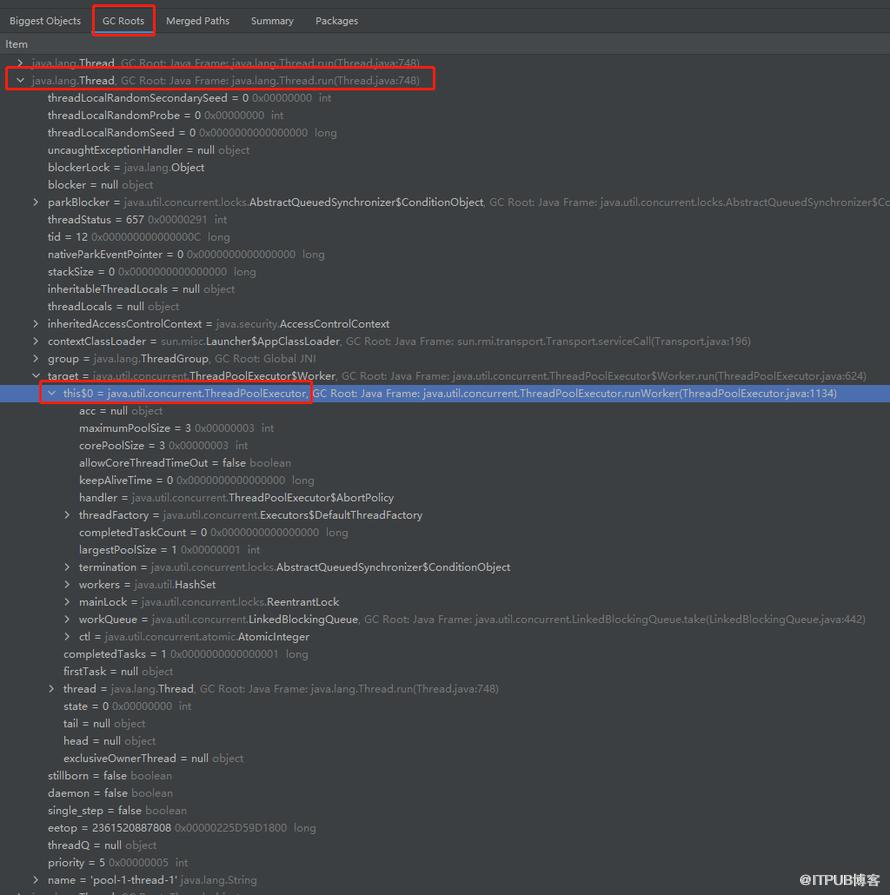Screen dimensions: 890x895
Task: Expand the workQueue LinkedBlockingQueue node
Action: [x=68, y=620]
